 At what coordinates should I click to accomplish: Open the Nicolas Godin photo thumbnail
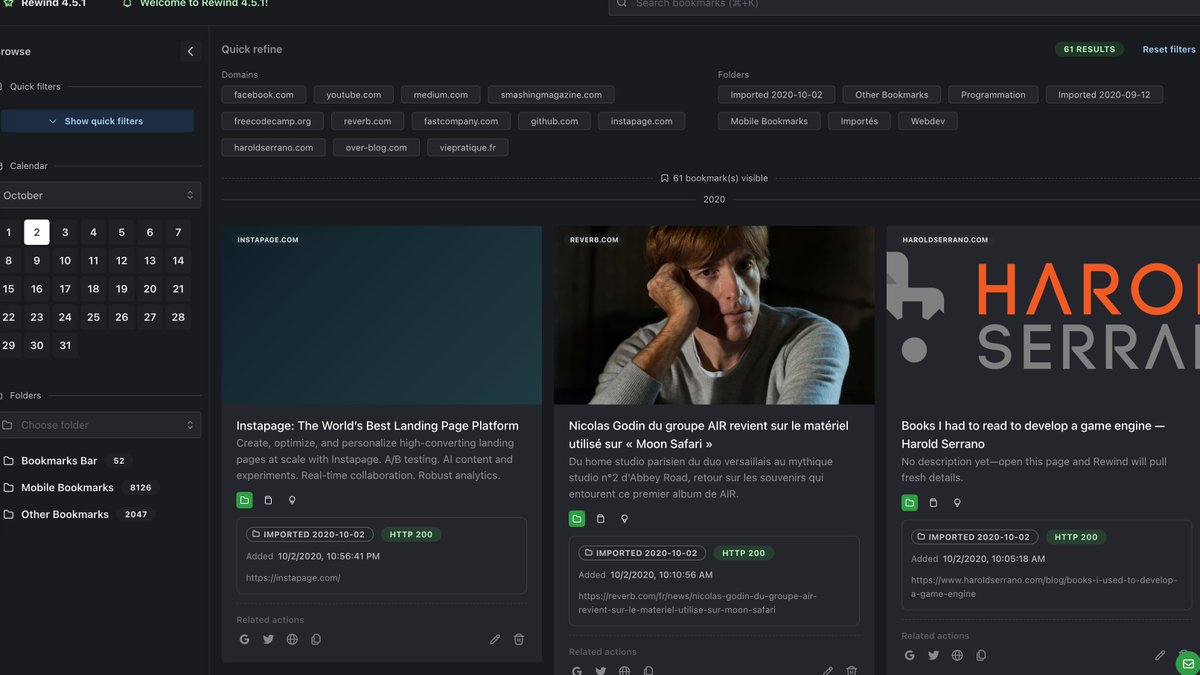point(714,315)
